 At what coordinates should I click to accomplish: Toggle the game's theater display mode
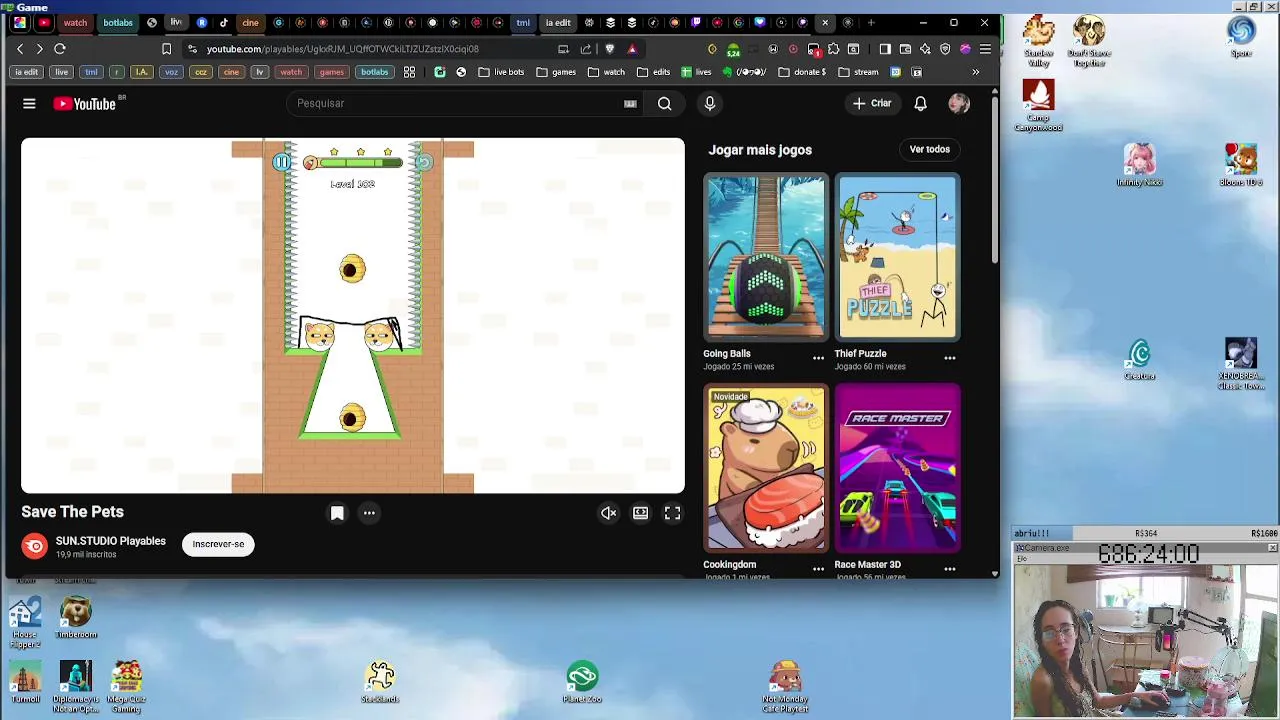(x=640, y=513)
